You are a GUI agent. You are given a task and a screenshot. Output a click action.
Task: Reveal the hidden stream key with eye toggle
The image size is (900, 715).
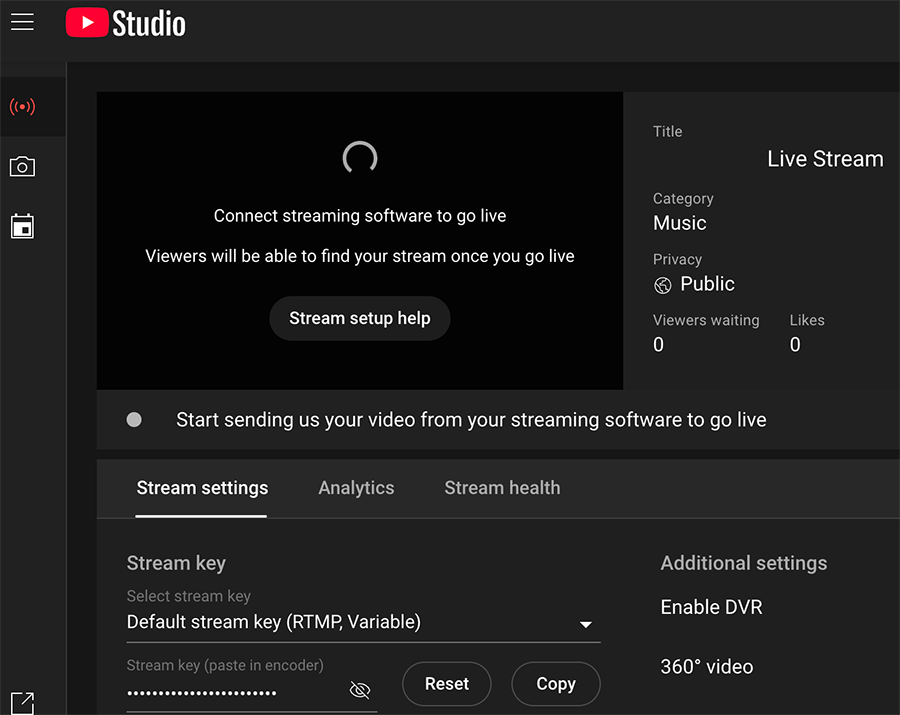(x=359, y=689)
